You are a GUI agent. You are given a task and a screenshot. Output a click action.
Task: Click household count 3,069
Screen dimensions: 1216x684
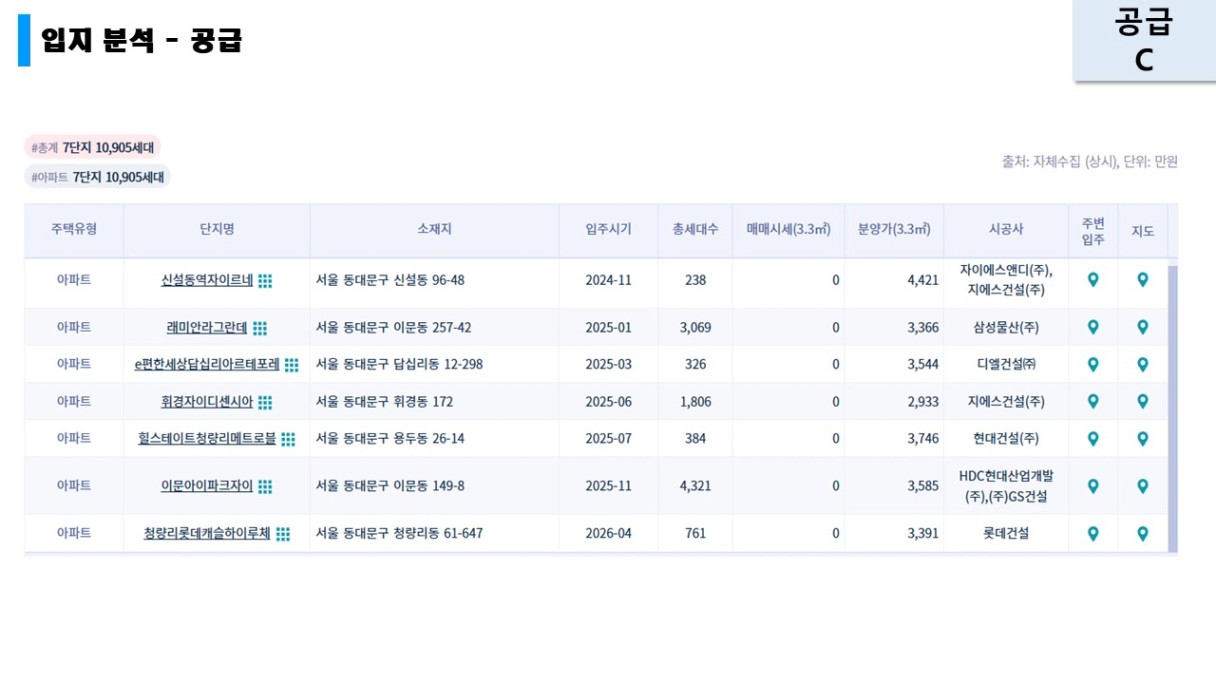pyautogui.click(x=695, y=327)
